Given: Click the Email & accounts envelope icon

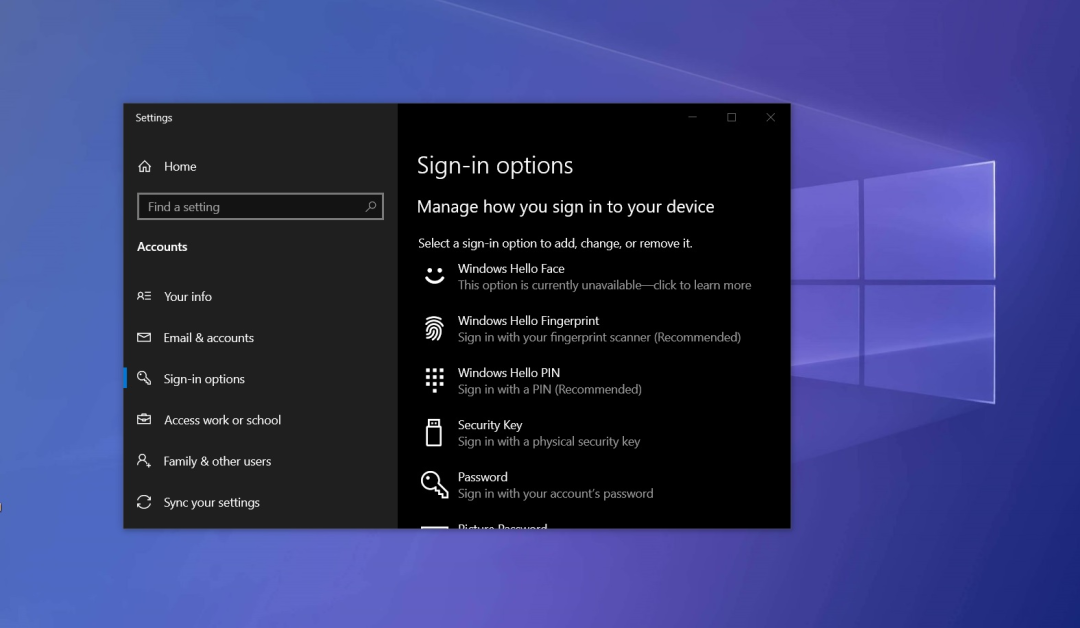Looking at the screenshot, I should (x=145, y=338).
